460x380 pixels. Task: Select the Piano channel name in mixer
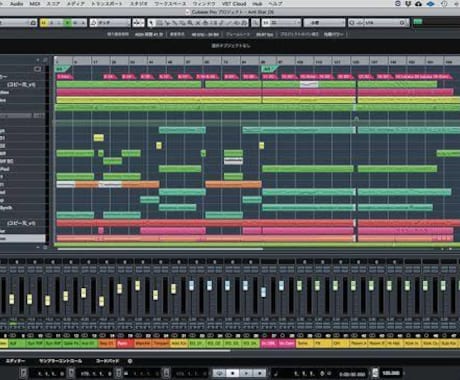[125, 343]
